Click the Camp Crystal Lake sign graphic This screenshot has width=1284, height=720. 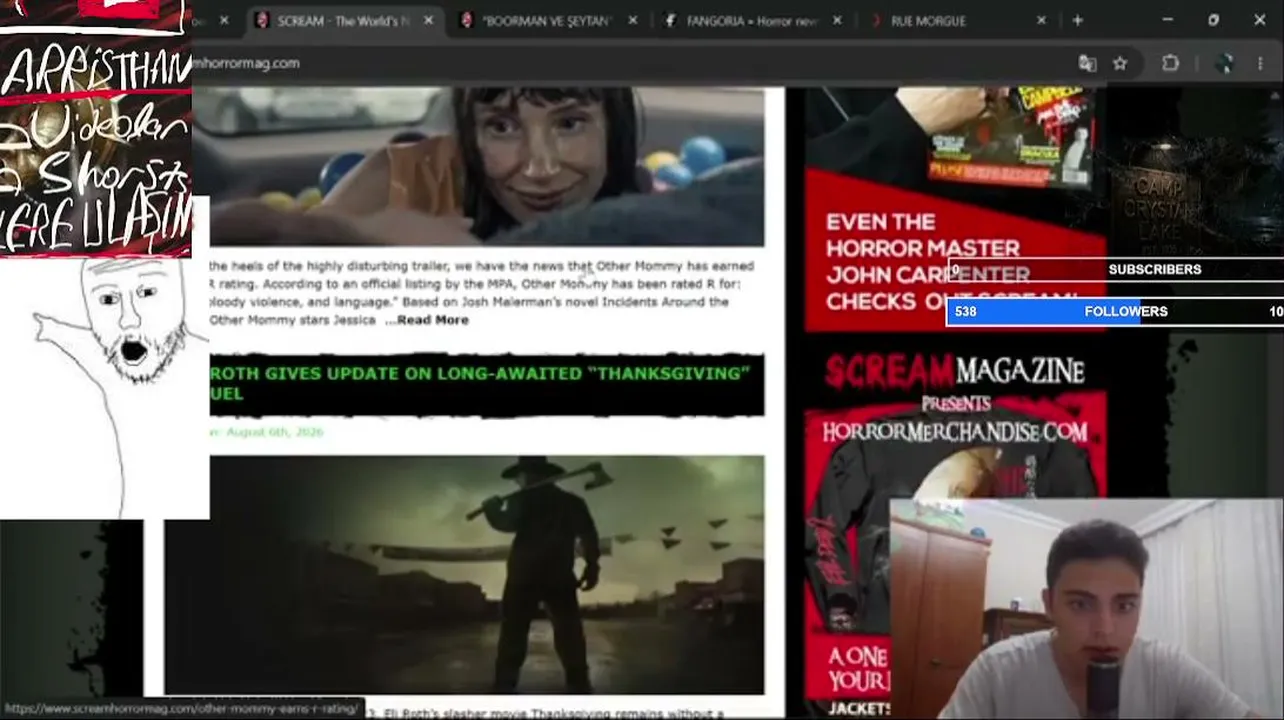[1161, 210]
